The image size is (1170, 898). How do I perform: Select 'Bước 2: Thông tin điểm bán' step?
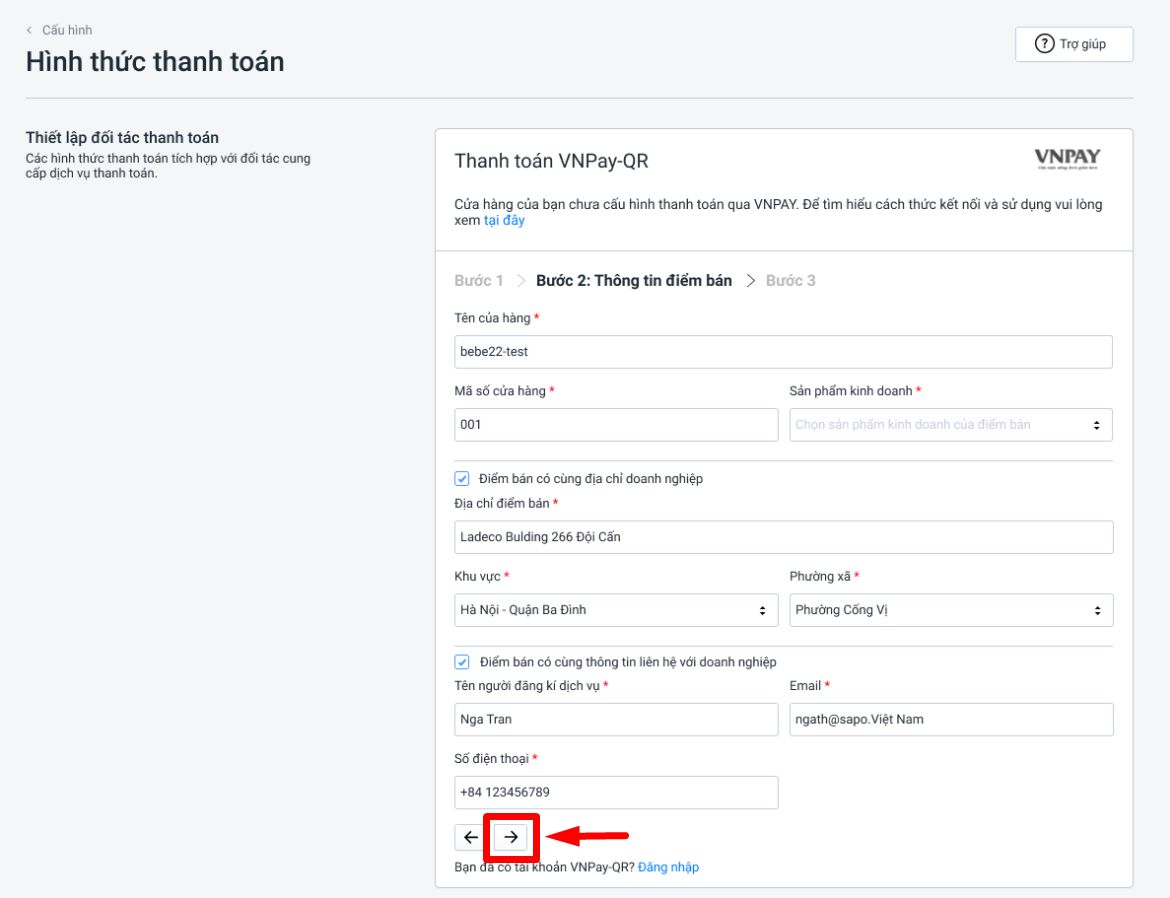click(634, 281)
